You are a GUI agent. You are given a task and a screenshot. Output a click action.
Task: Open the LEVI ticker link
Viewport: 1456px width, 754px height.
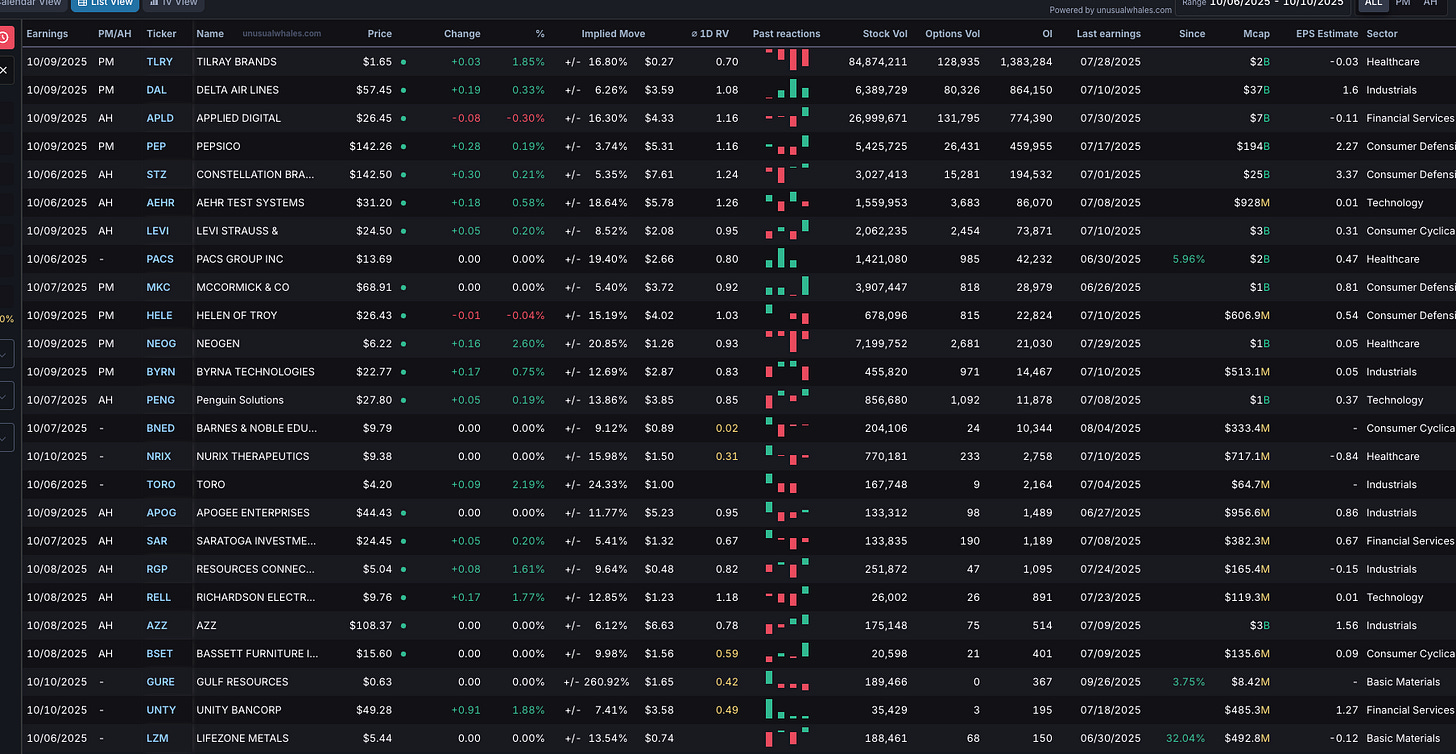[159, 231]
